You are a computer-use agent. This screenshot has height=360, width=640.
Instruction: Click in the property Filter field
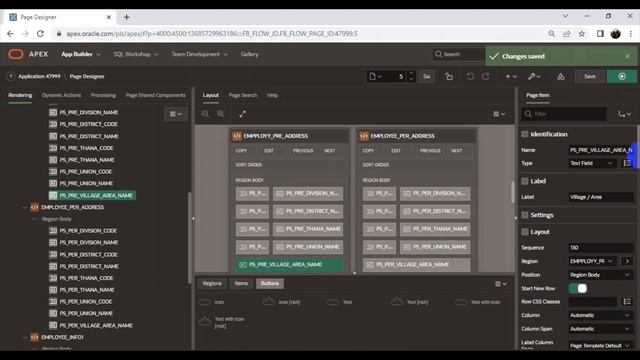564,114
